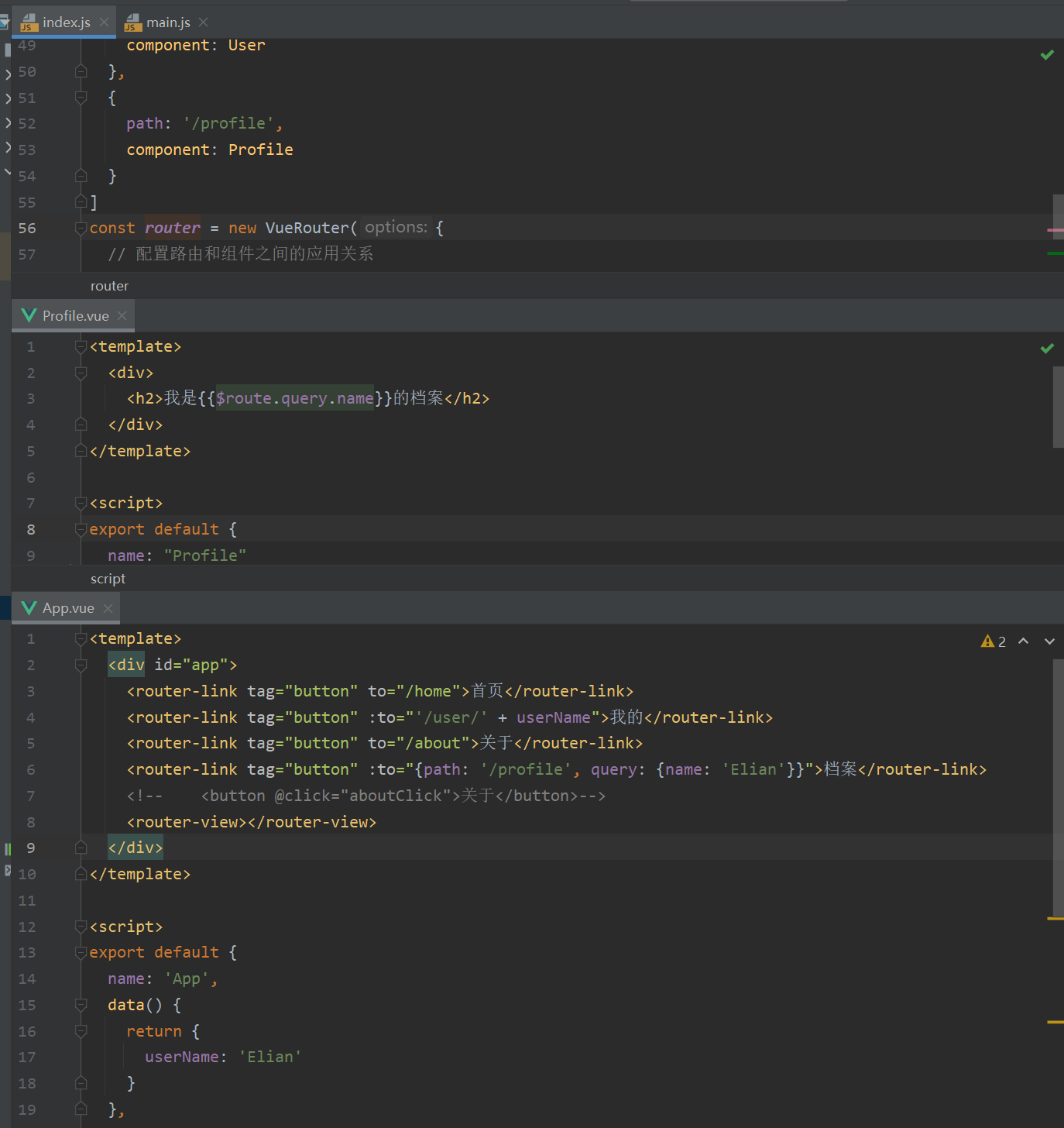Fold the data() function in App.vue
Viewport: 1064px width, 1128px height.
click(x=81, y=1005)
